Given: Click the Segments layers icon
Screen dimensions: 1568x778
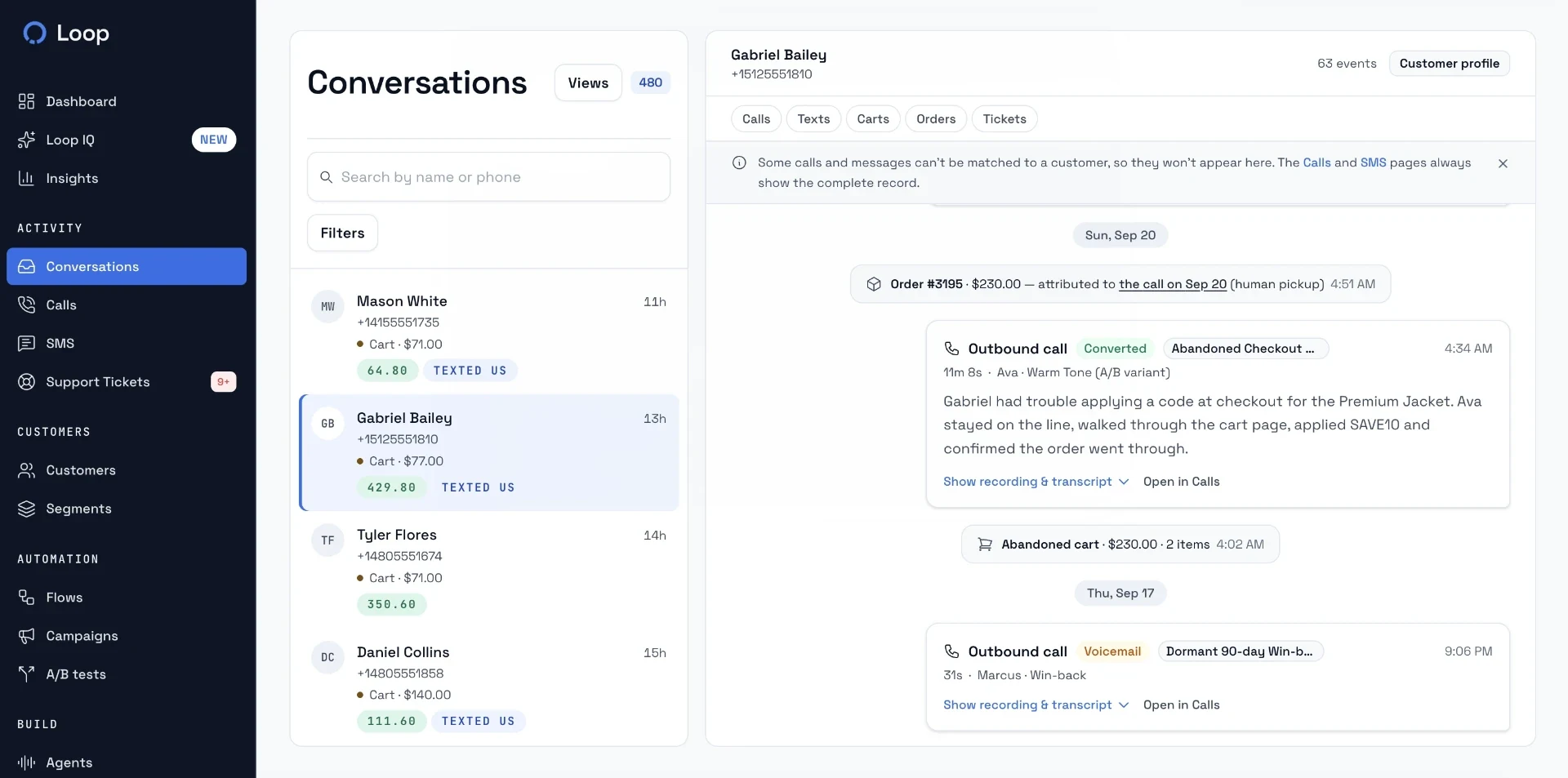Looking at the screenshot, I should 26,509.
